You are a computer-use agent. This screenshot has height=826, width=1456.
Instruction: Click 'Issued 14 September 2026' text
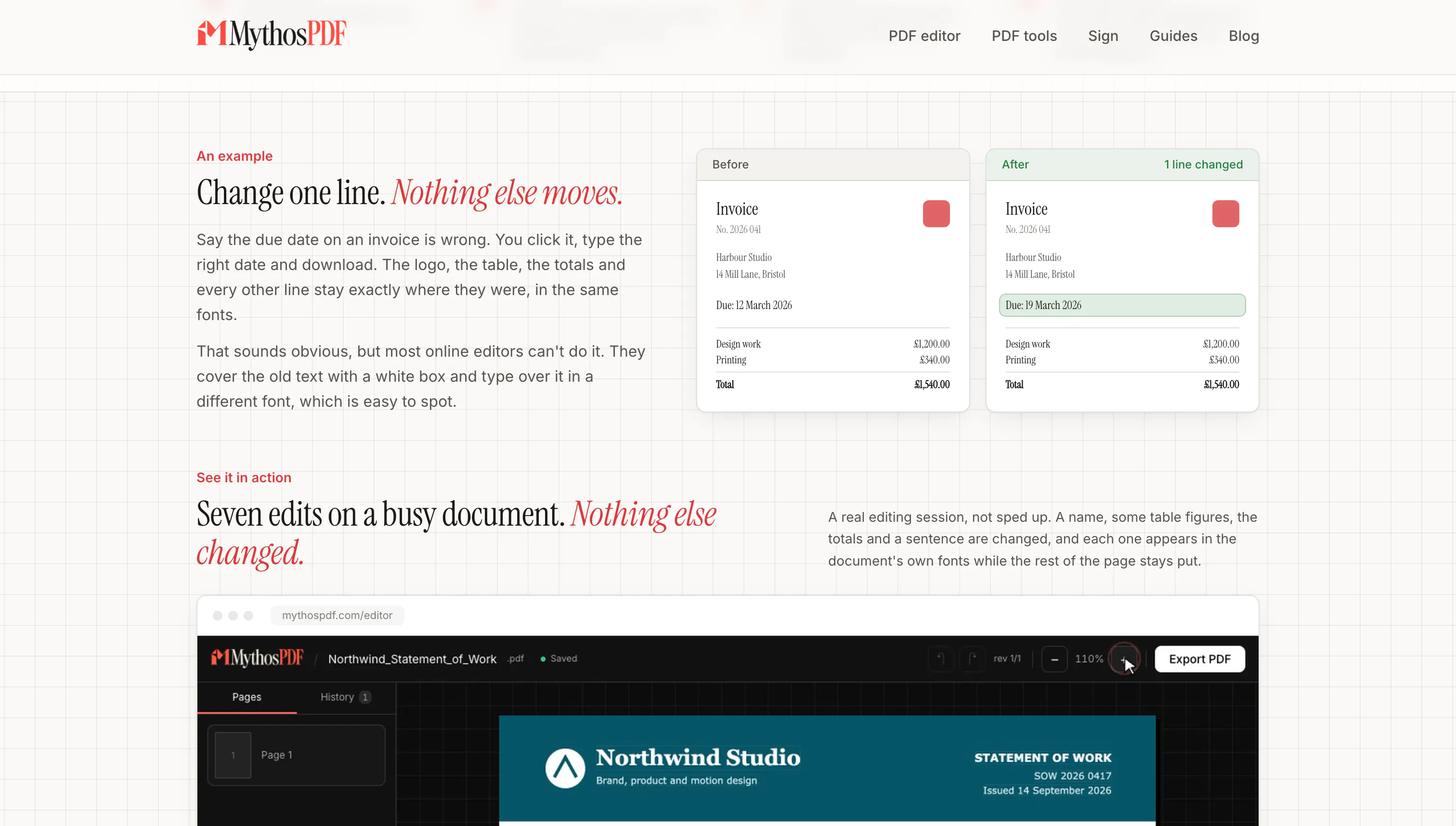(1047, 790)
